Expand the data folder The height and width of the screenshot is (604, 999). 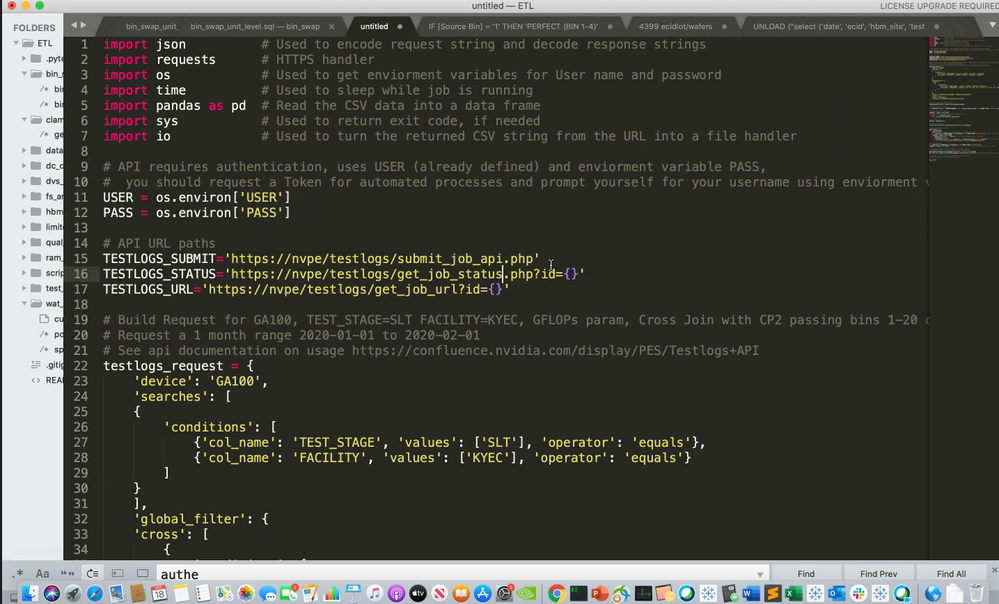click(x=24, y=150)
